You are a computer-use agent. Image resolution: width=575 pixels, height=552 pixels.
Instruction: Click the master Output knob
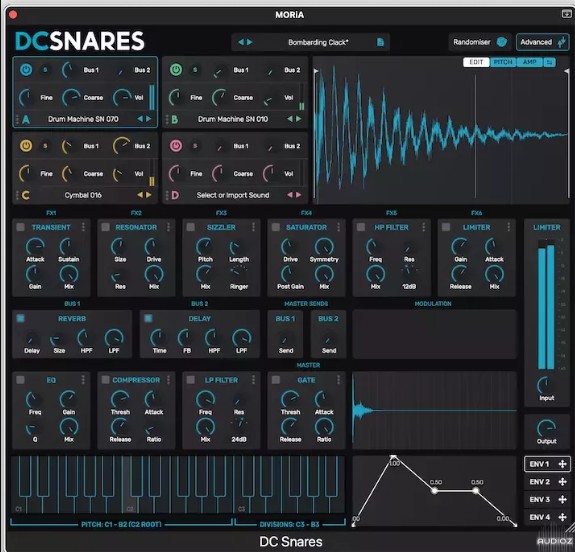546,428
